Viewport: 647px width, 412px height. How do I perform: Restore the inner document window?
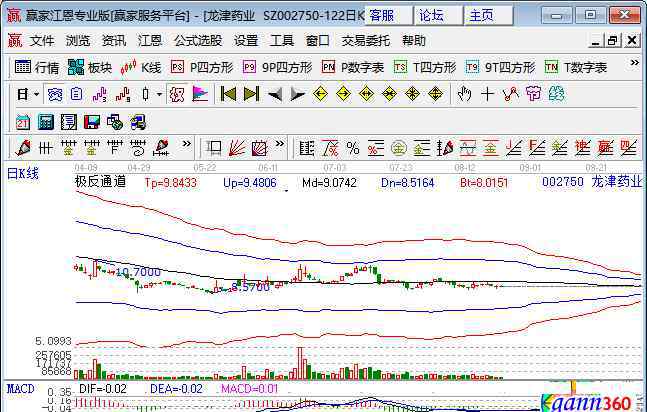pos(613,40)
